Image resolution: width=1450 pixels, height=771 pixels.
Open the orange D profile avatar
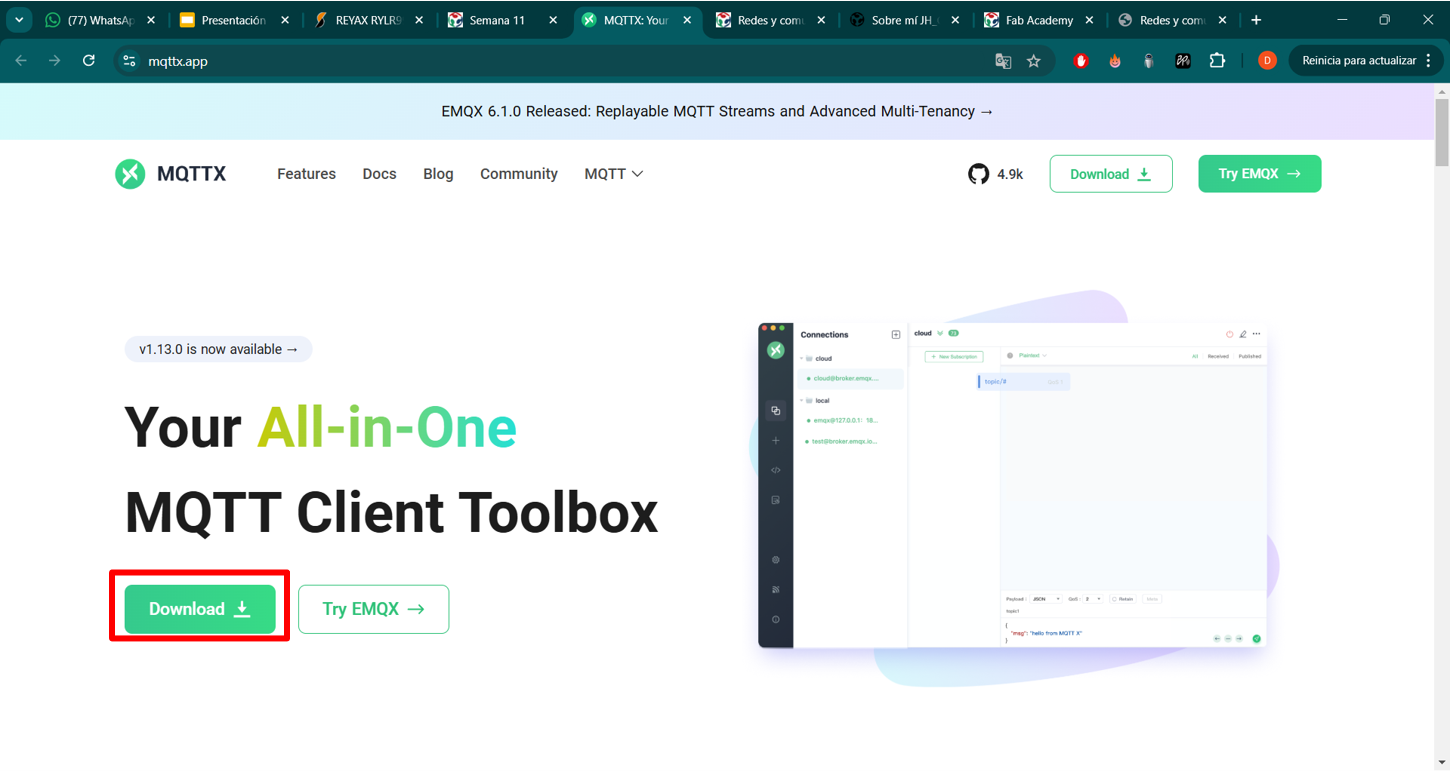tap(1267, 61)
